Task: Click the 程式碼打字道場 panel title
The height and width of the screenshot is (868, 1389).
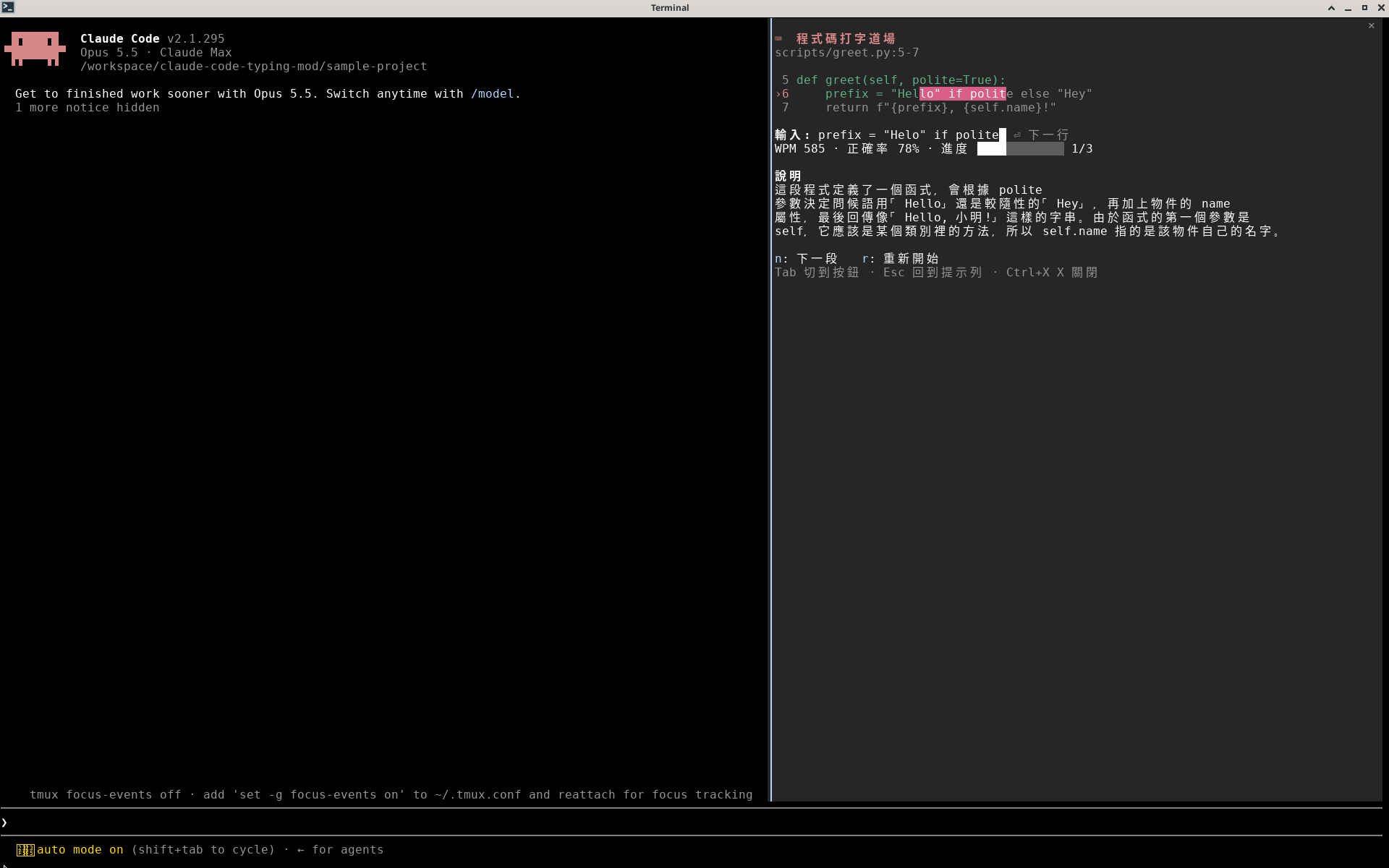Action: [846, 39]
